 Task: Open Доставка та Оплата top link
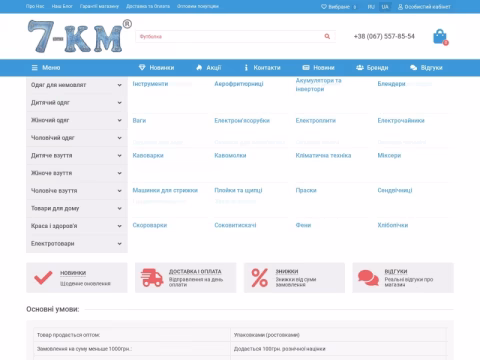[x=148, y=6]
